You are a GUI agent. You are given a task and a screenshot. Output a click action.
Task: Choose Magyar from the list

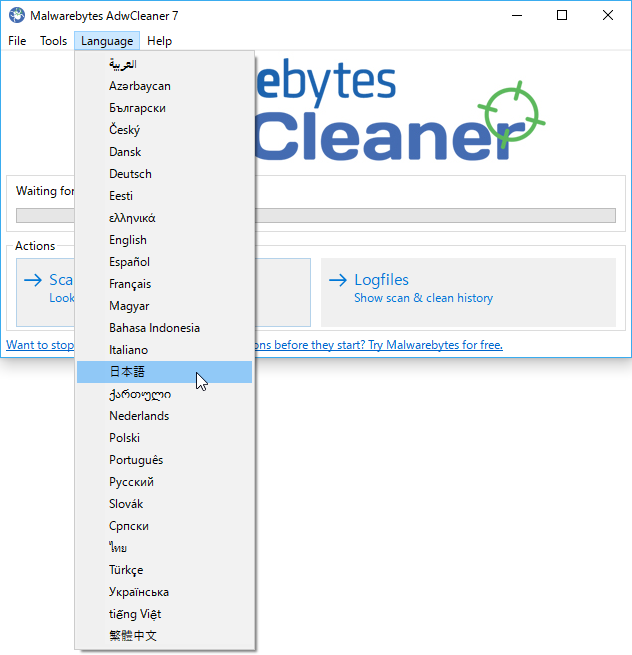(165, 306)
